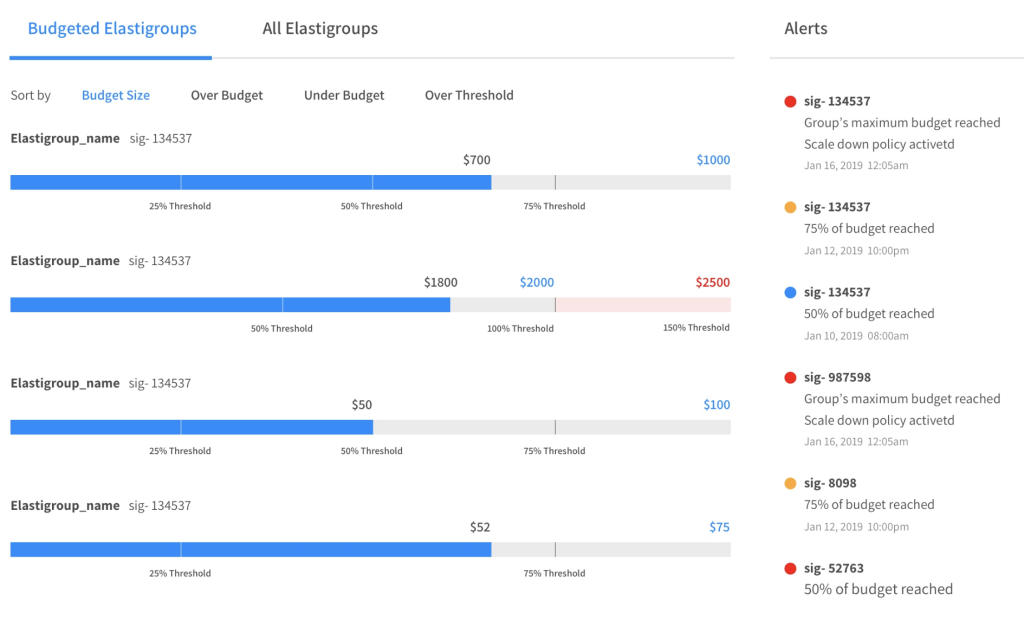Click the 100% Threshold marker label
This screenshot has height=620, width=1024.
coord(520,329)
